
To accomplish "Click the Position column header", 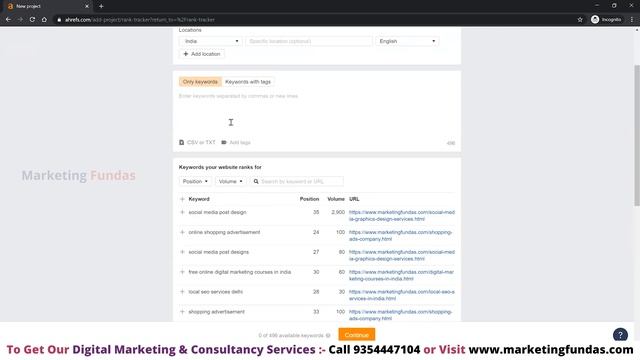I will [x=309, y=199].
